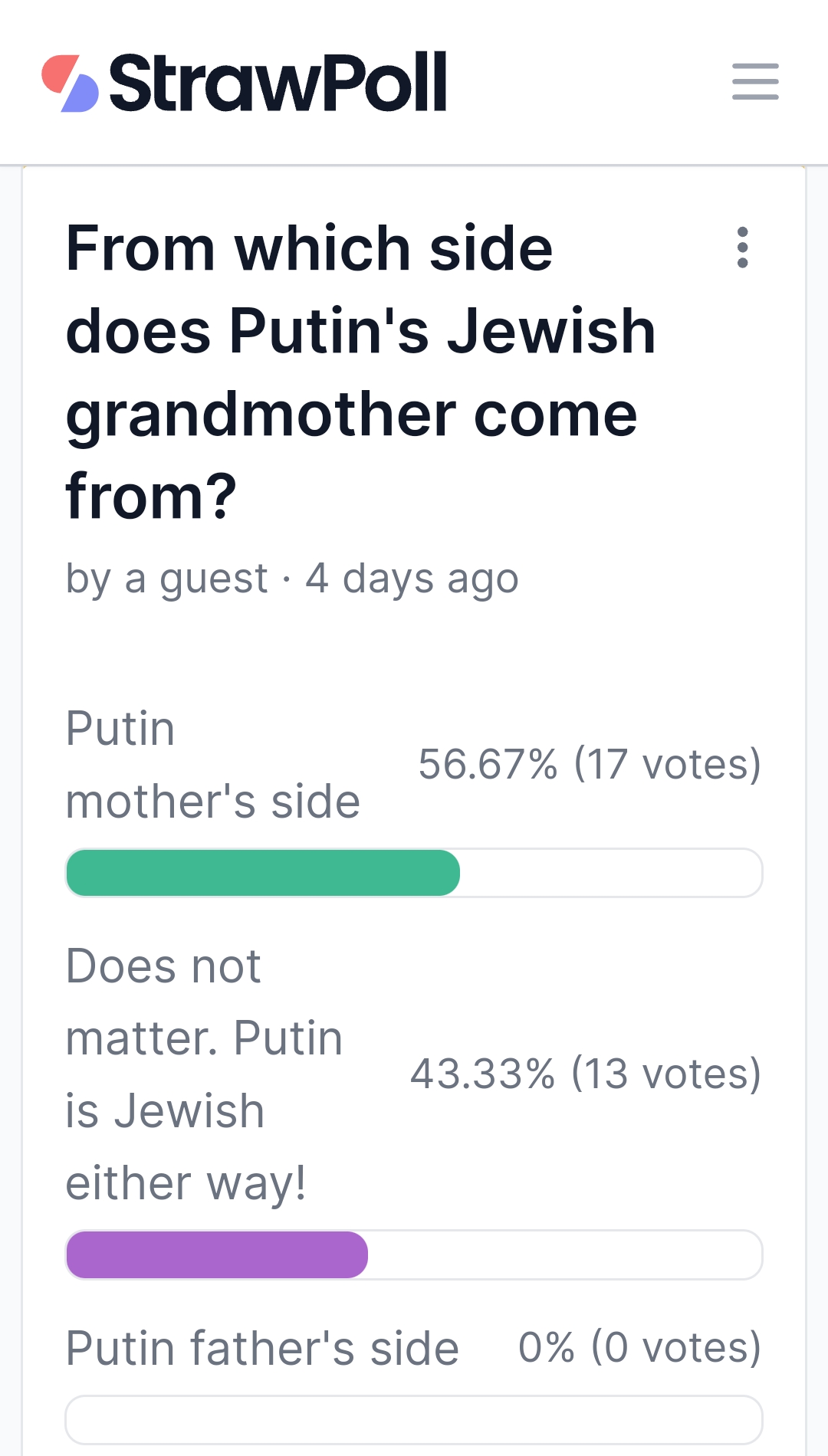The width and height of the screenshot is (828, 1456).
Task: Select the 'Putin father's side' option label
Action: point(262,1348)
